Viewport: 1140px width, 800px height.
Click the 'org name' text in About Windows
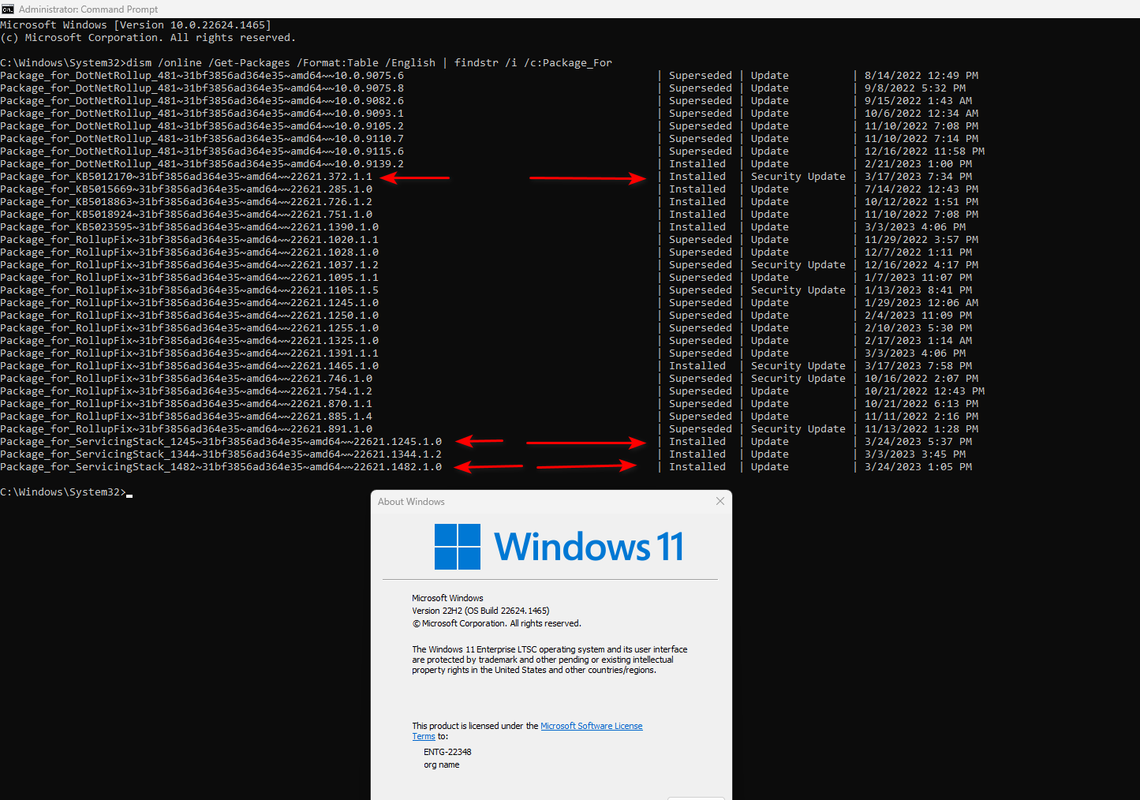(441, 765)
